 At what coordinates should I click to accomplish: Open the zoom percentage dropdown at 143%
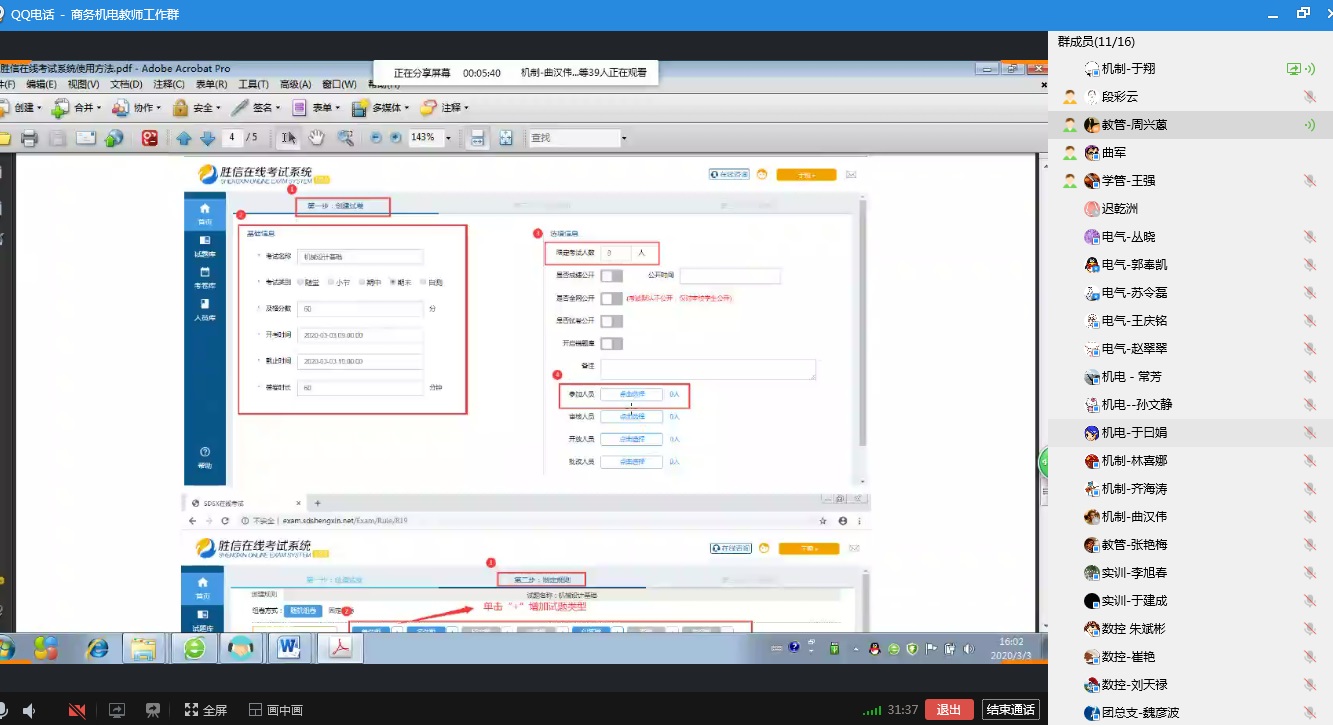pyautogui.click(x=448, y=138)
